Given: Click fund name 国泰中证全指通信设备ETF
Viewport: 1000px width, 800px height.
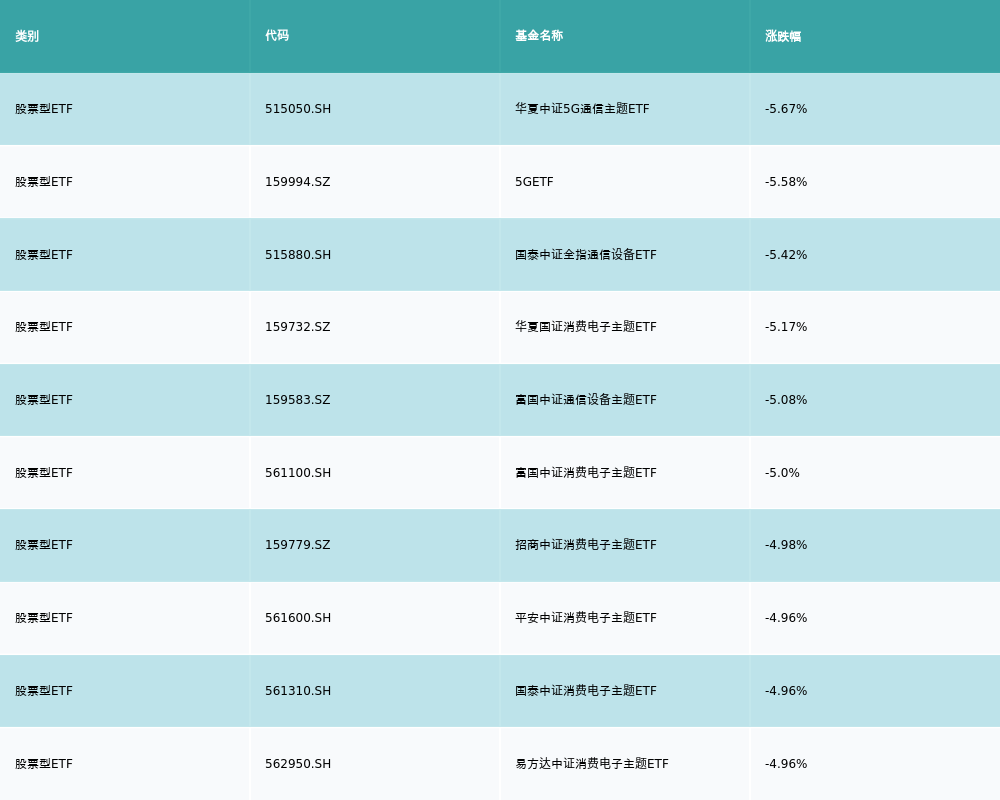Looking at the screenshot, I should (585, 255).
